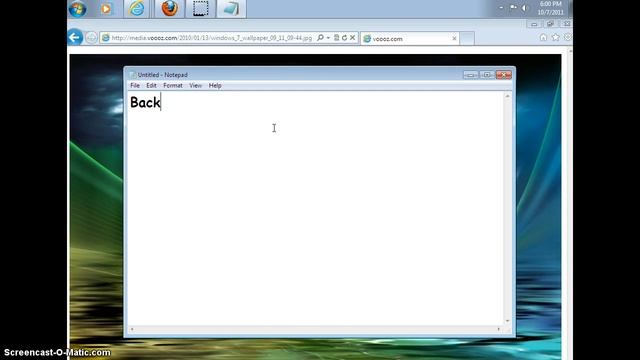Open the Action Center flag icon
The width and height of the screenshot is (640, 360).
[513, 8]
